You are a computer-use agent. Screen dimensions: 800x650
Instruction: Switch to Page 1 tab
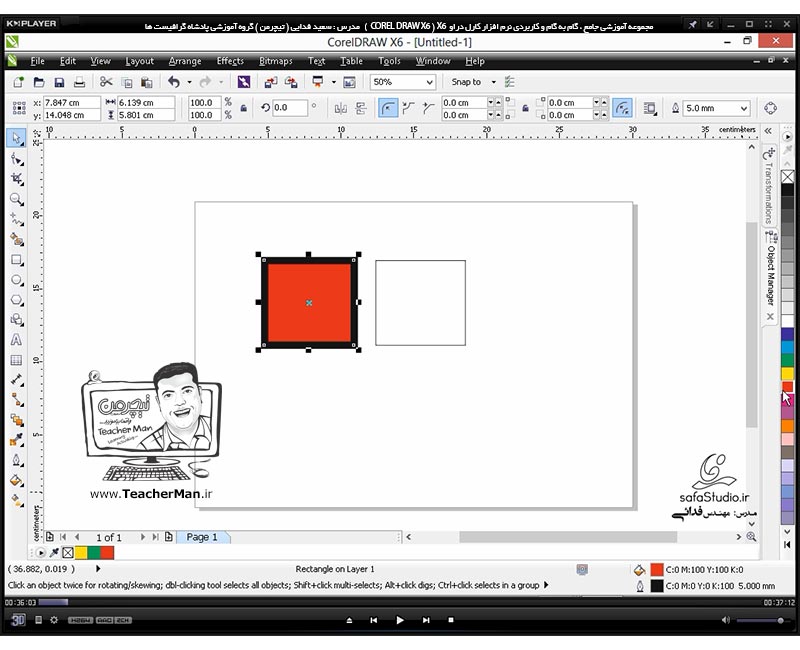tap(202, 537)
